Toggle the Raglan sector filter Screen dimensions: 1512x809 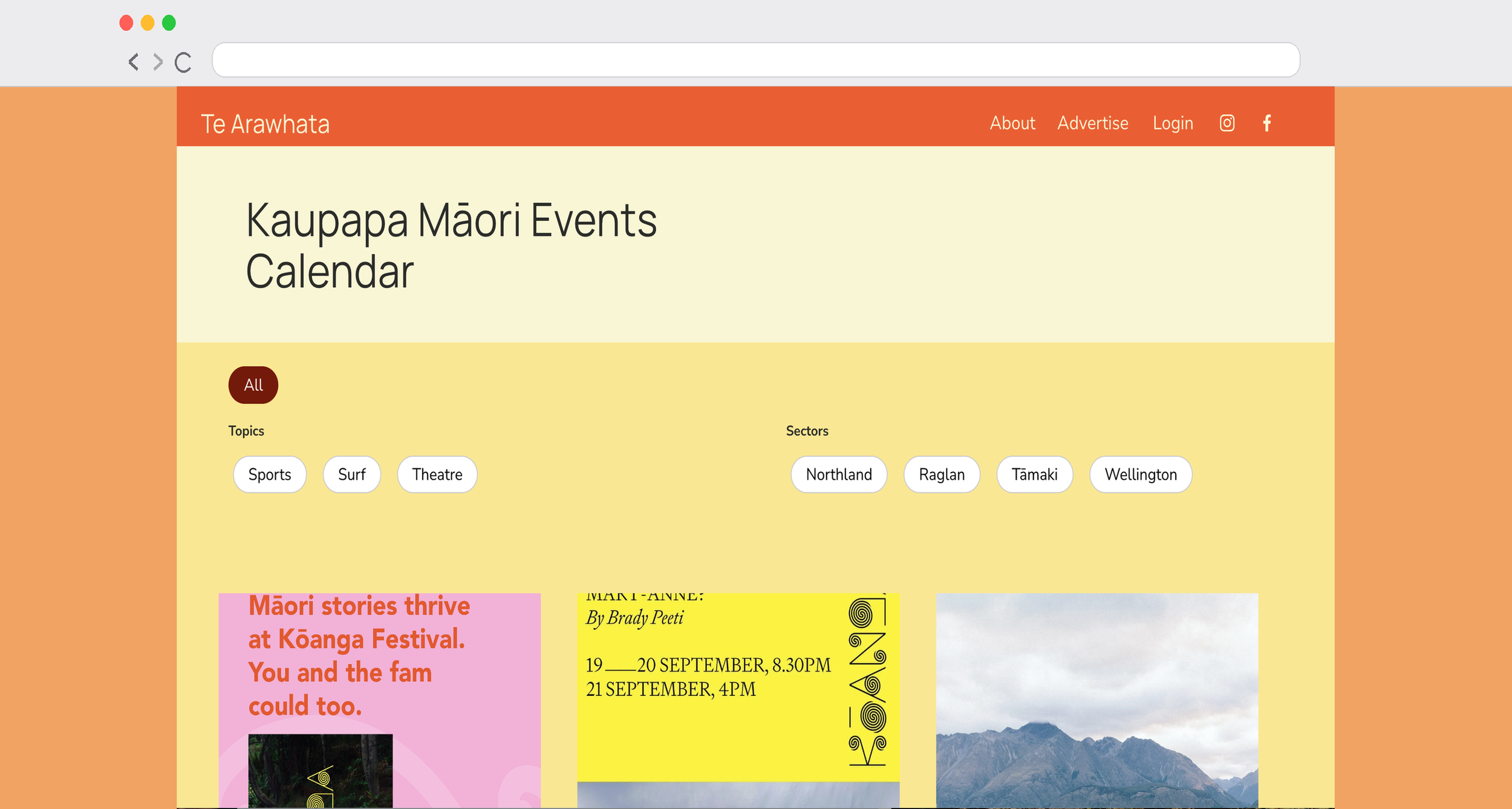942,474
